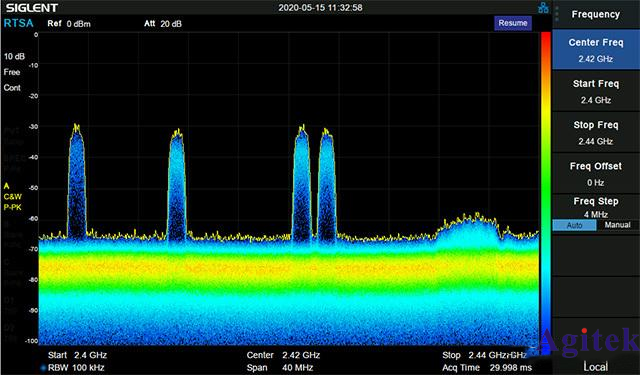640x375 pixels.
Task: Select the Start Freq softkey
Action: [596, 91]
